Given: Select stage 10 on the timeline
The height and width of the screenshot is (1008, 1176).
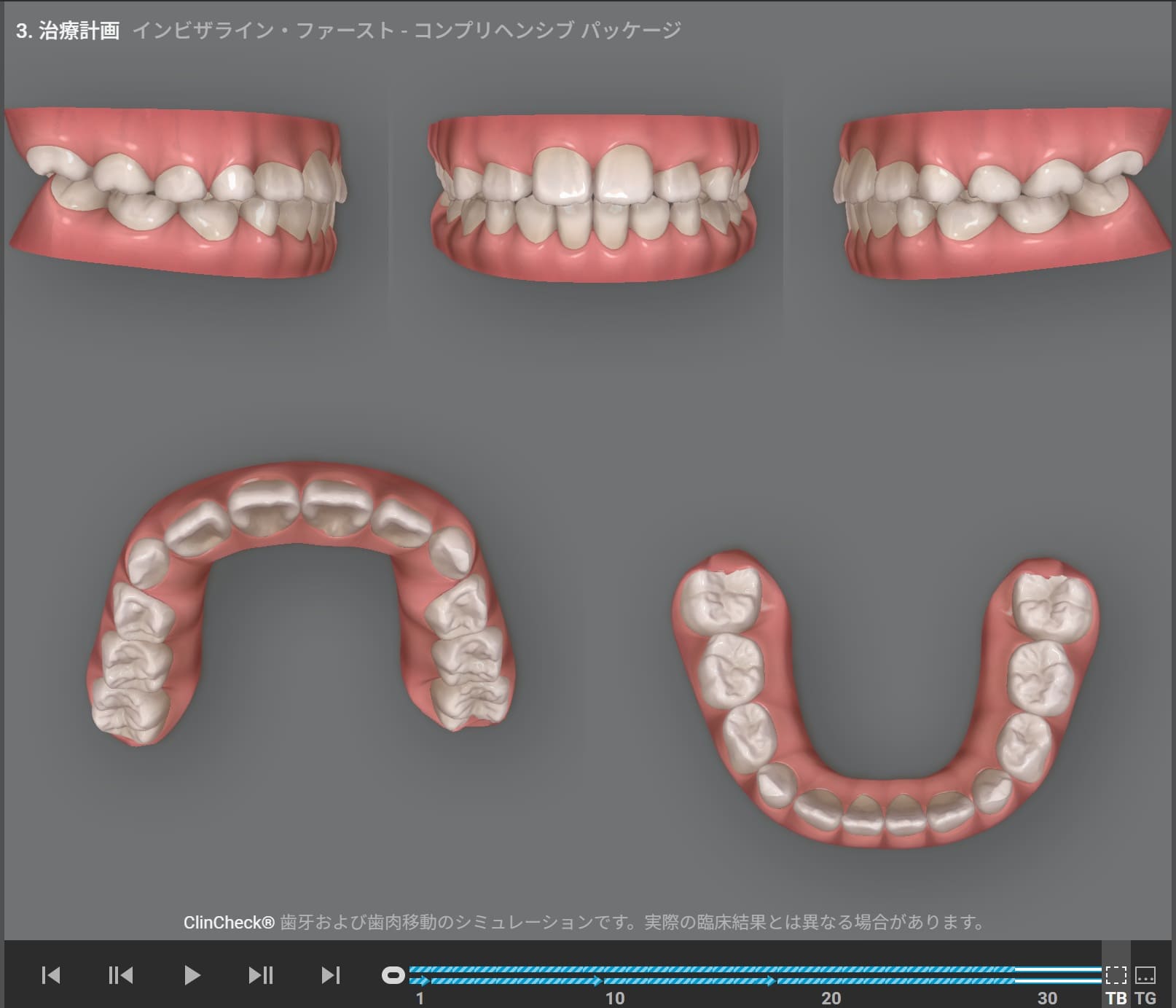Looking at the screenshot, I should click(x=615, y=998).
